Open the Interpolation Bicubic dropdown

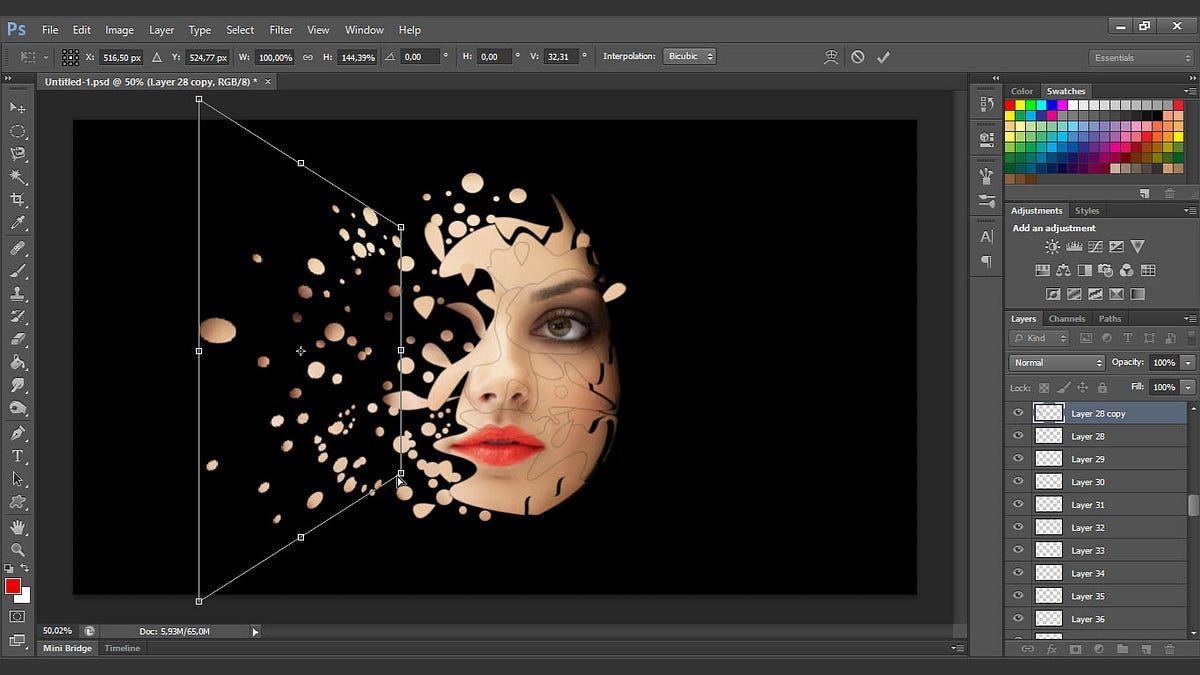click(690, 57)
